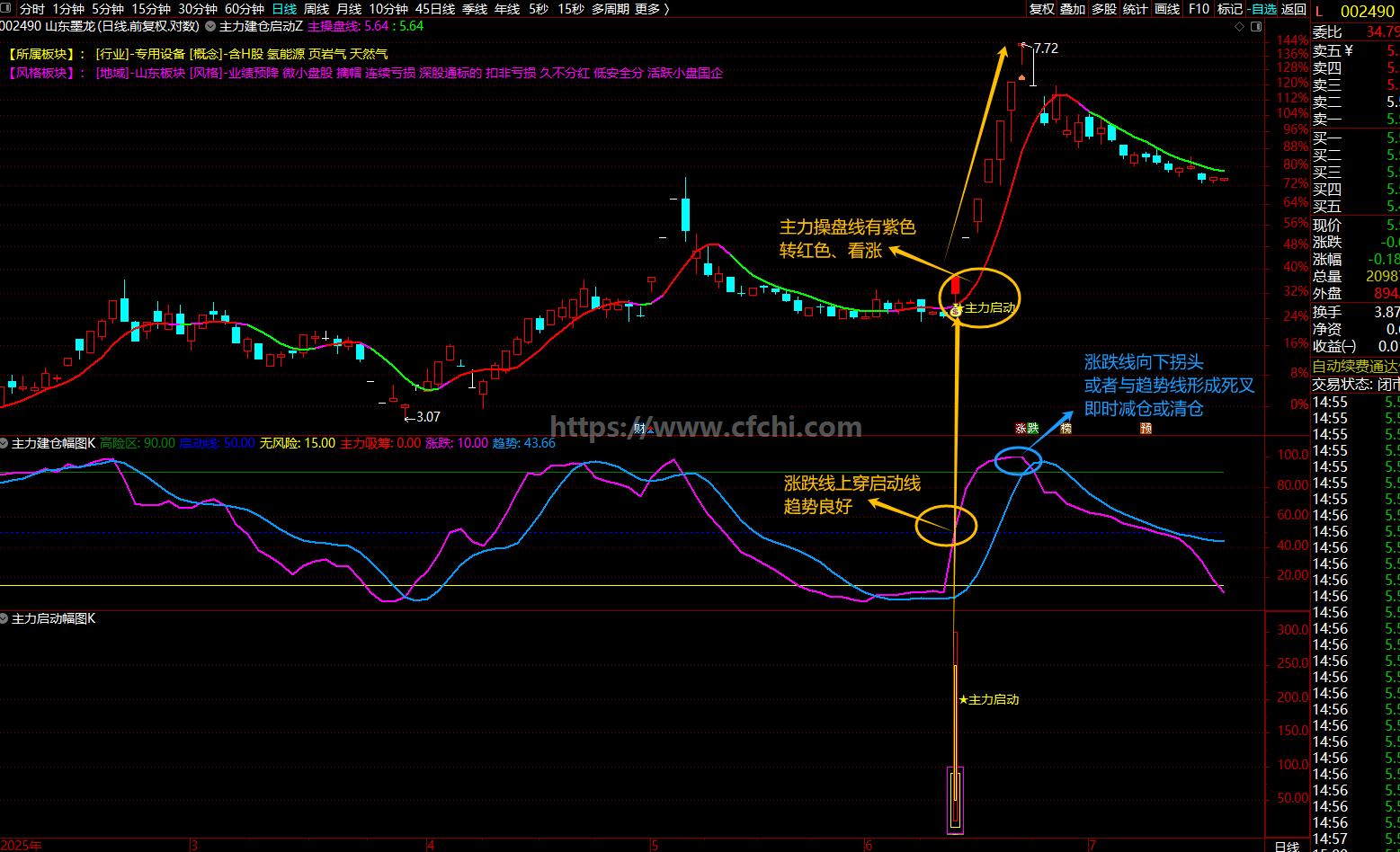The height and width of the screenshot is (852, 1400).
Task: Click the 深股通标的 style tag
Action: [450, 73]
